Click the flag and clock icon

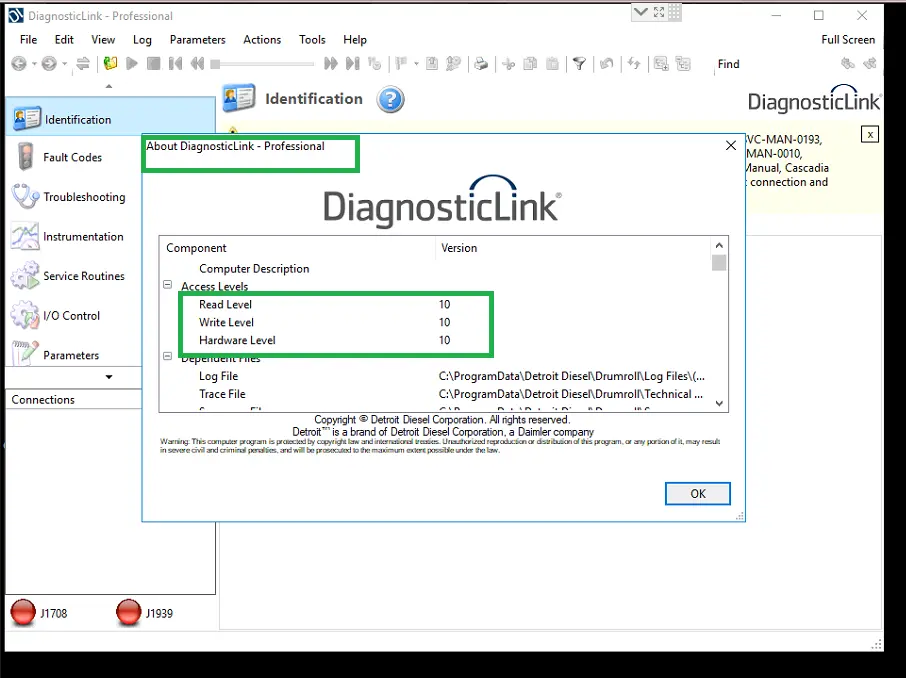click(375, 64)
